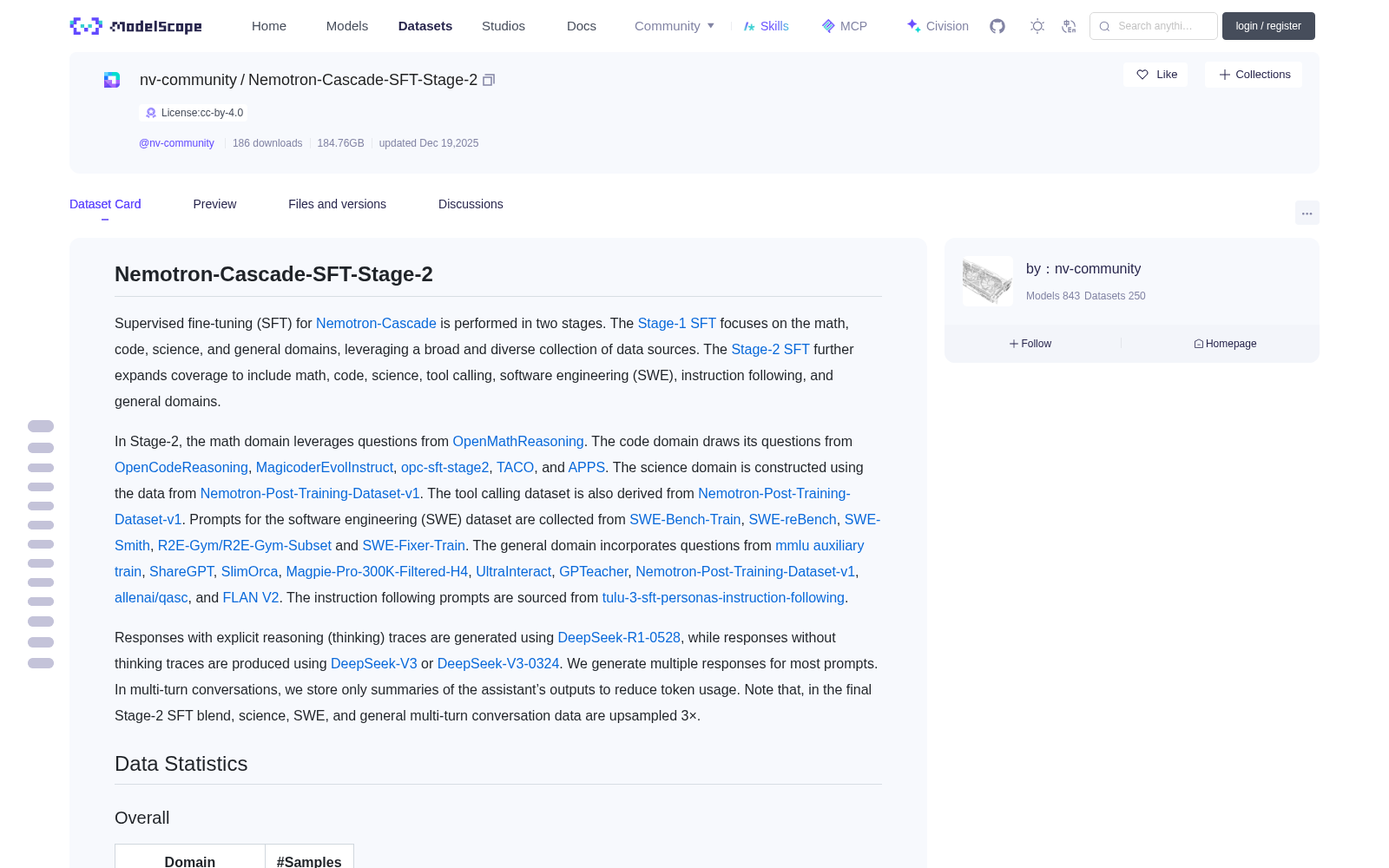Viewport: 1389px width, 868px height.
Task: Open the tulu-3-sft-personas-instruction-following link
Action: point(723,597)
